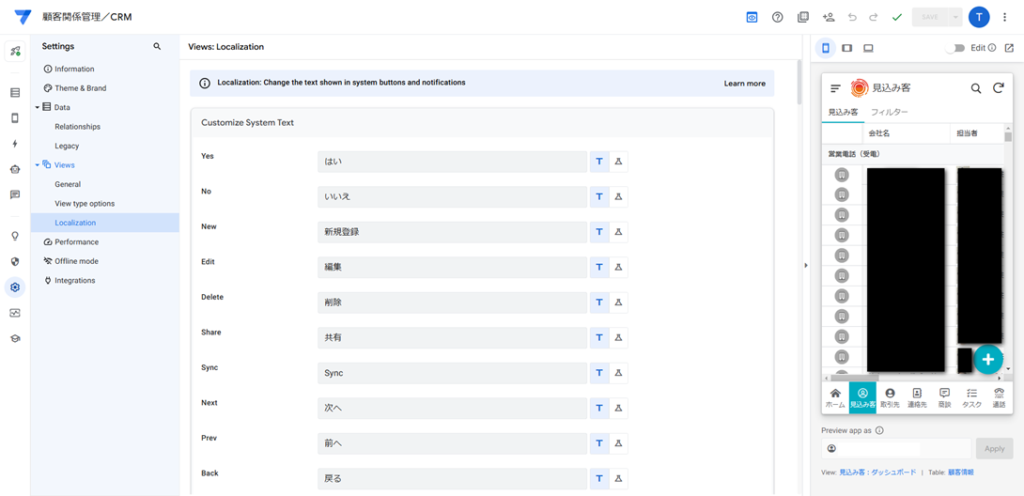1024x496 pixels.
Task: Open the Chat apps icon in left rail
Action: click(15, 194)
